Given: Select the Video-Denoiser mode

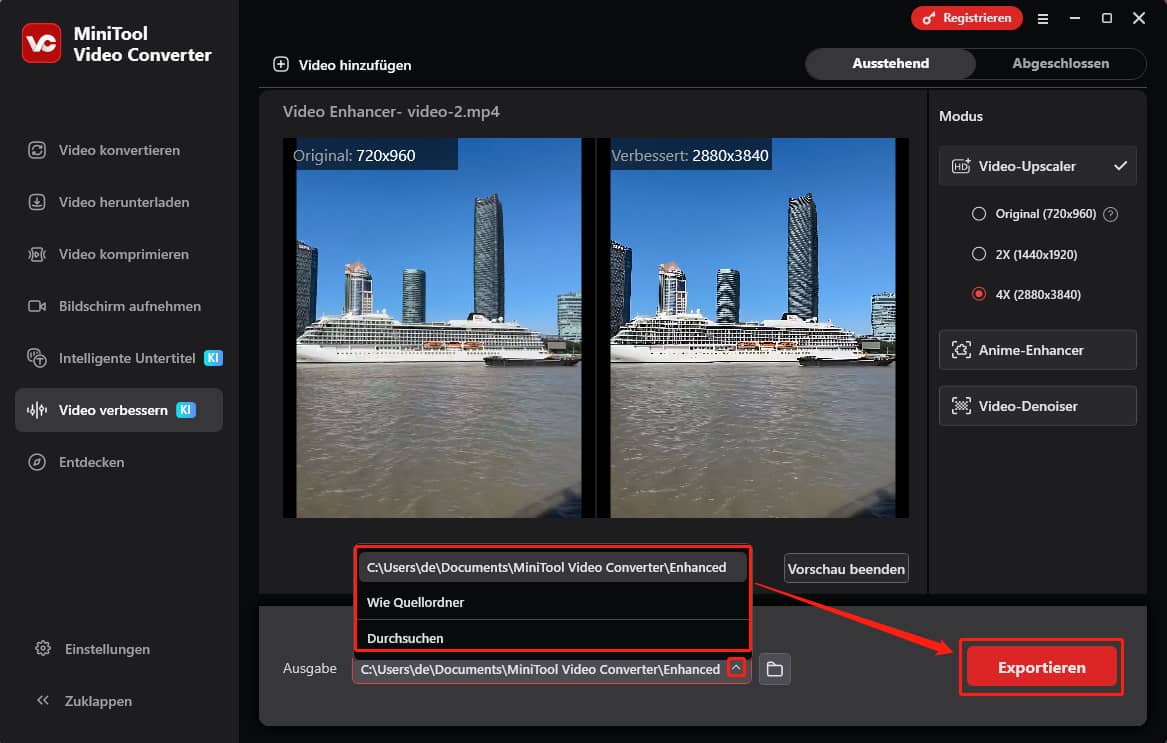Looking at the screenshot, I should tap(1037, 406).
